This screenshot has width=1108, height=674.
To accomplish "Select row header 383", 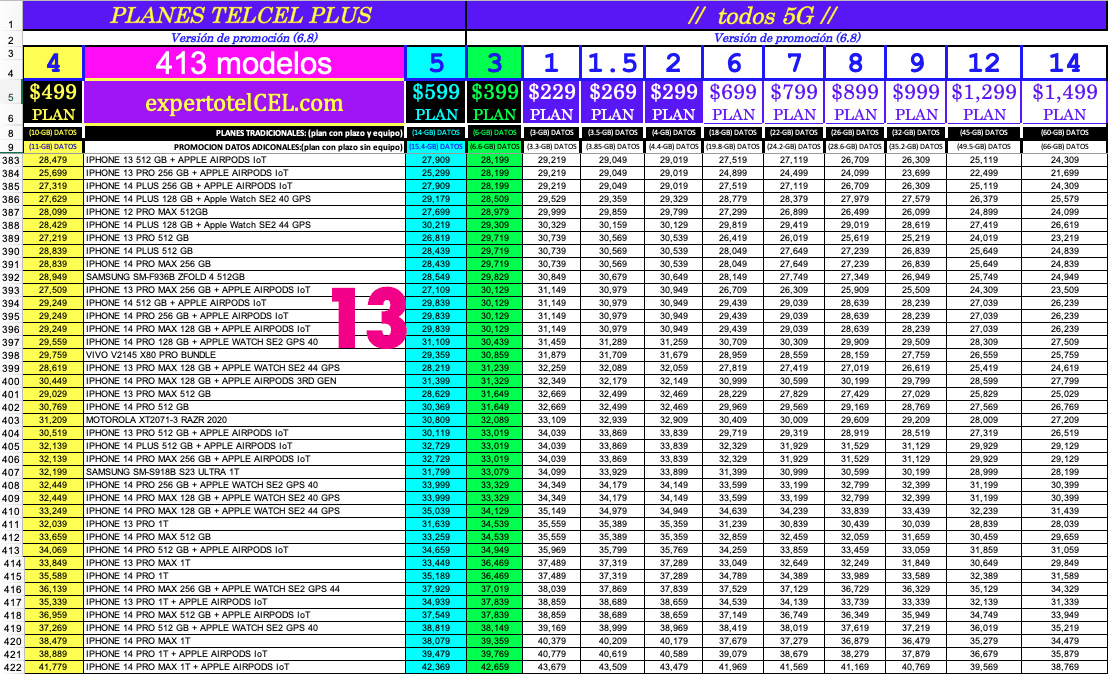I will (11, 160).
